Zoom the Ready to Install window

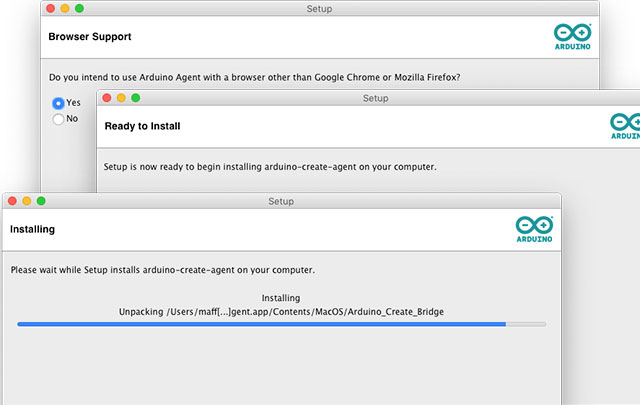click(x=136, y=98)
